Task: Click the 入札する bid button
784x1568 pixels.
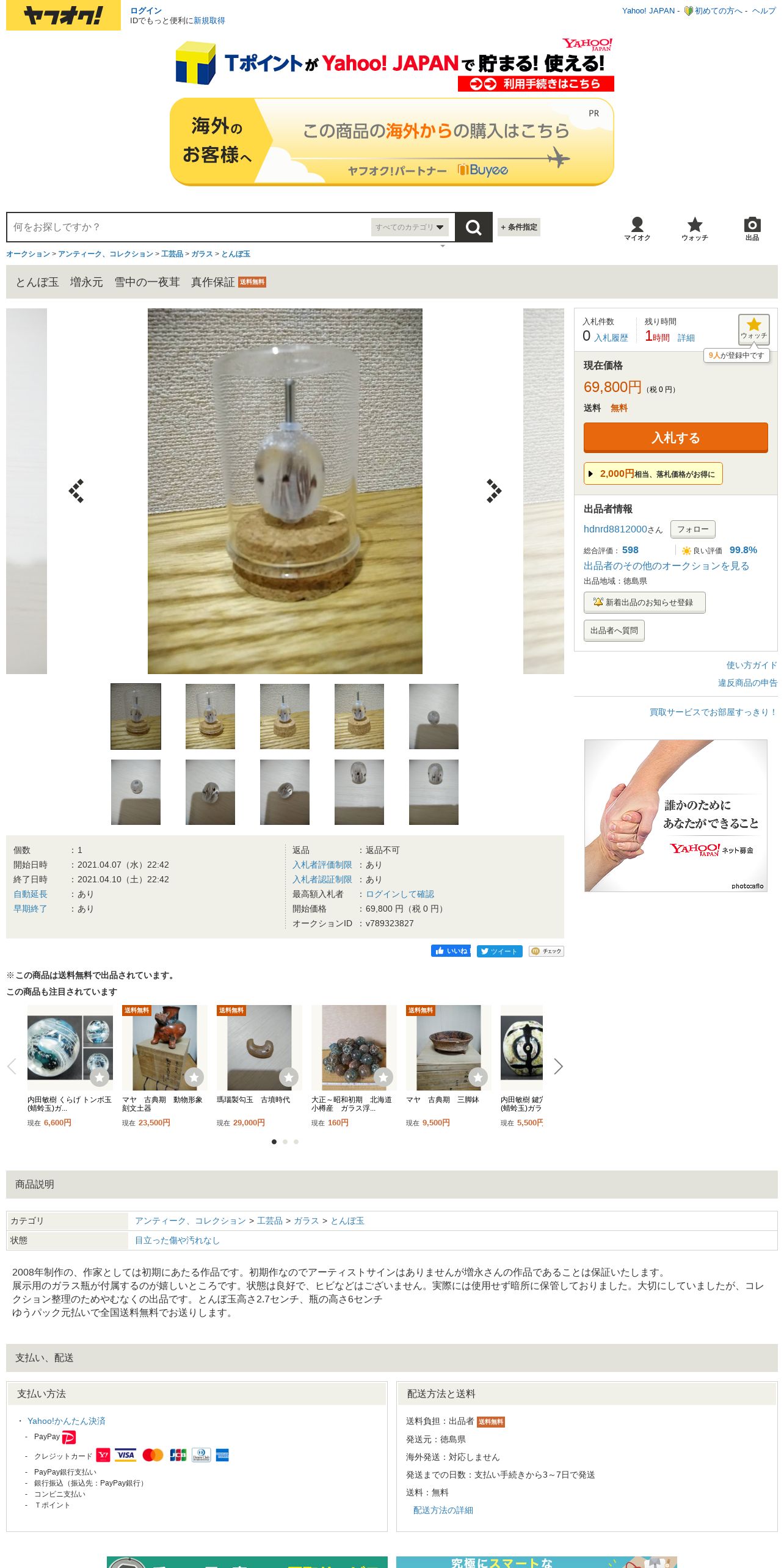Action: pyautogui.click(x=675, y=437)
